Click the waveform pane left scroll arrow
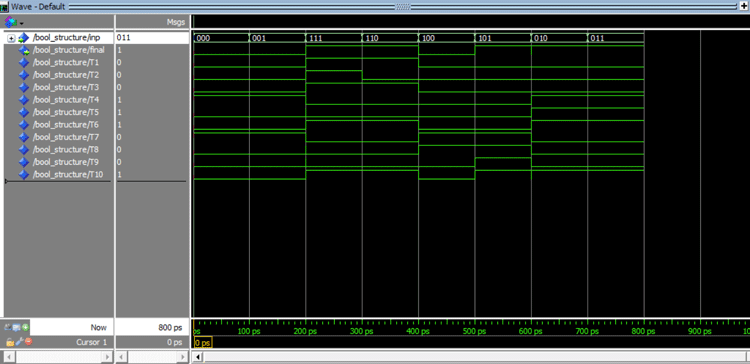Image resolution: width=750 pixels, height=364 pixels. tap(199, 357)
